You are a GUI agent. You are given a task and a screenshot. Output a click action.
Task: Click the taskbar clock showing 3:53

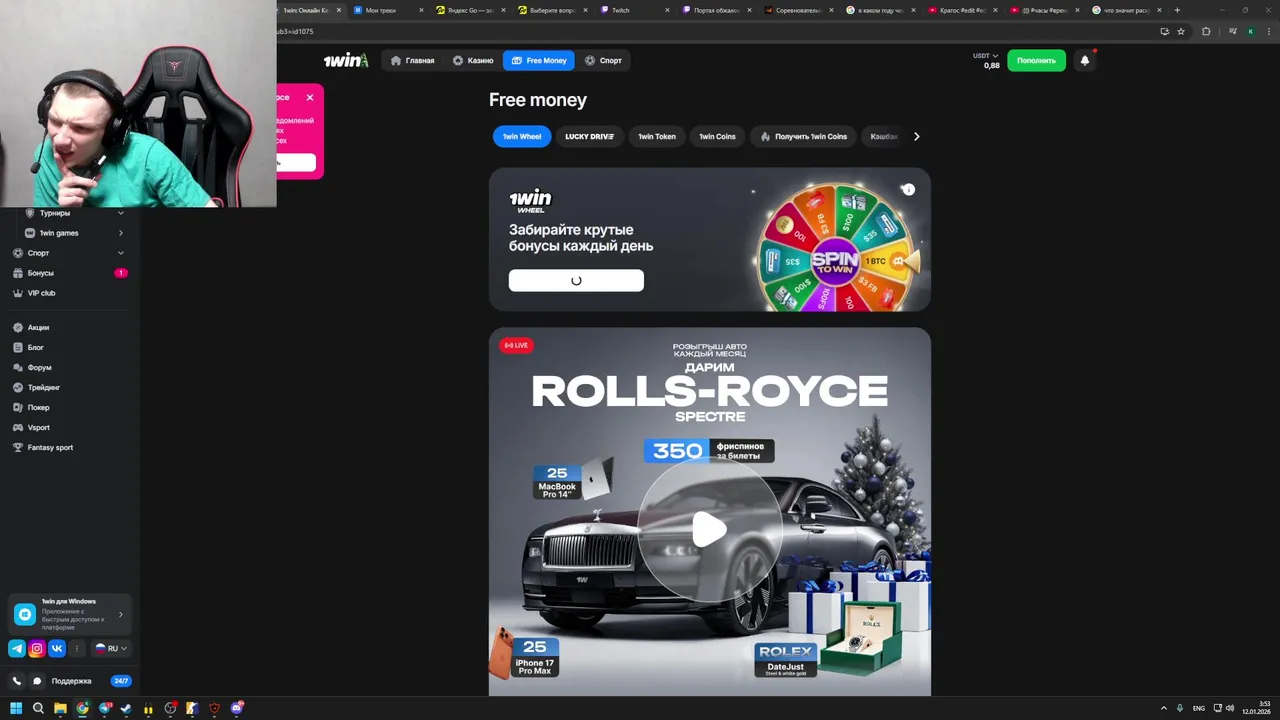click(1256, 708)
